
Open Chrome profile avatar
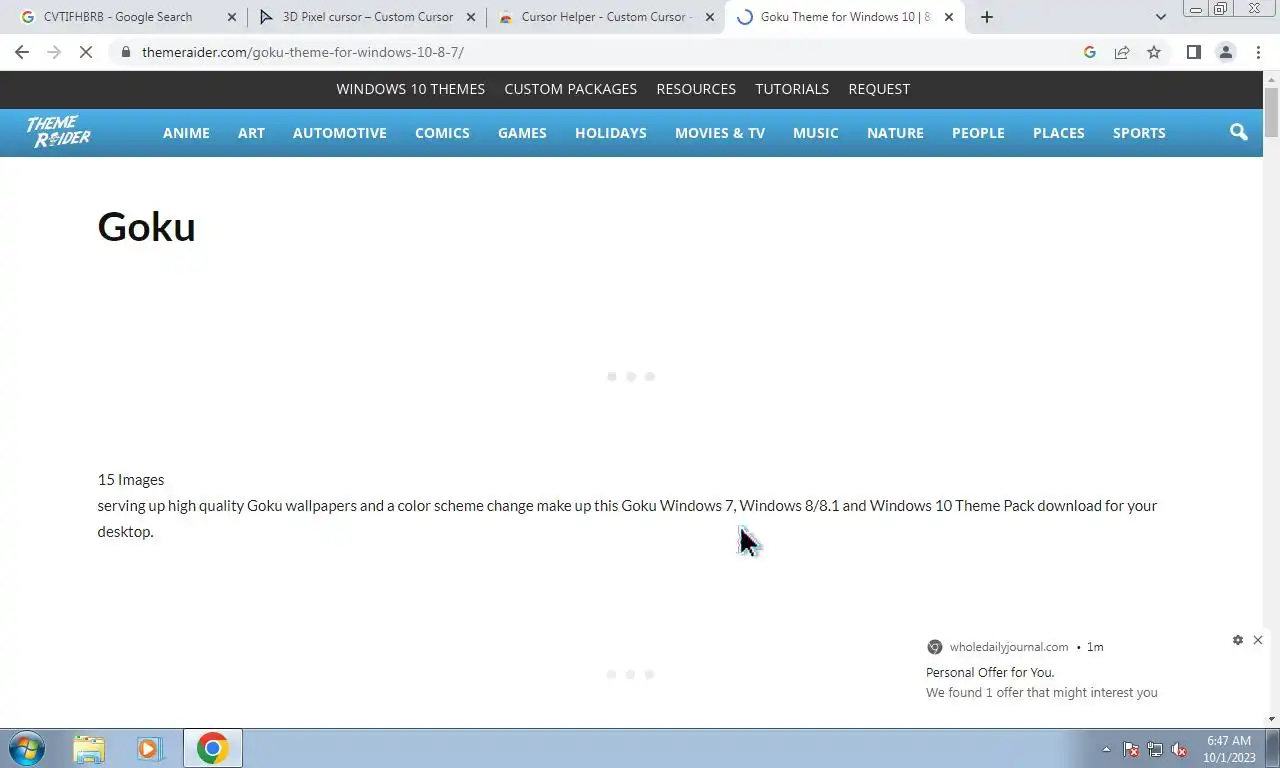[x=1225, y=52]
